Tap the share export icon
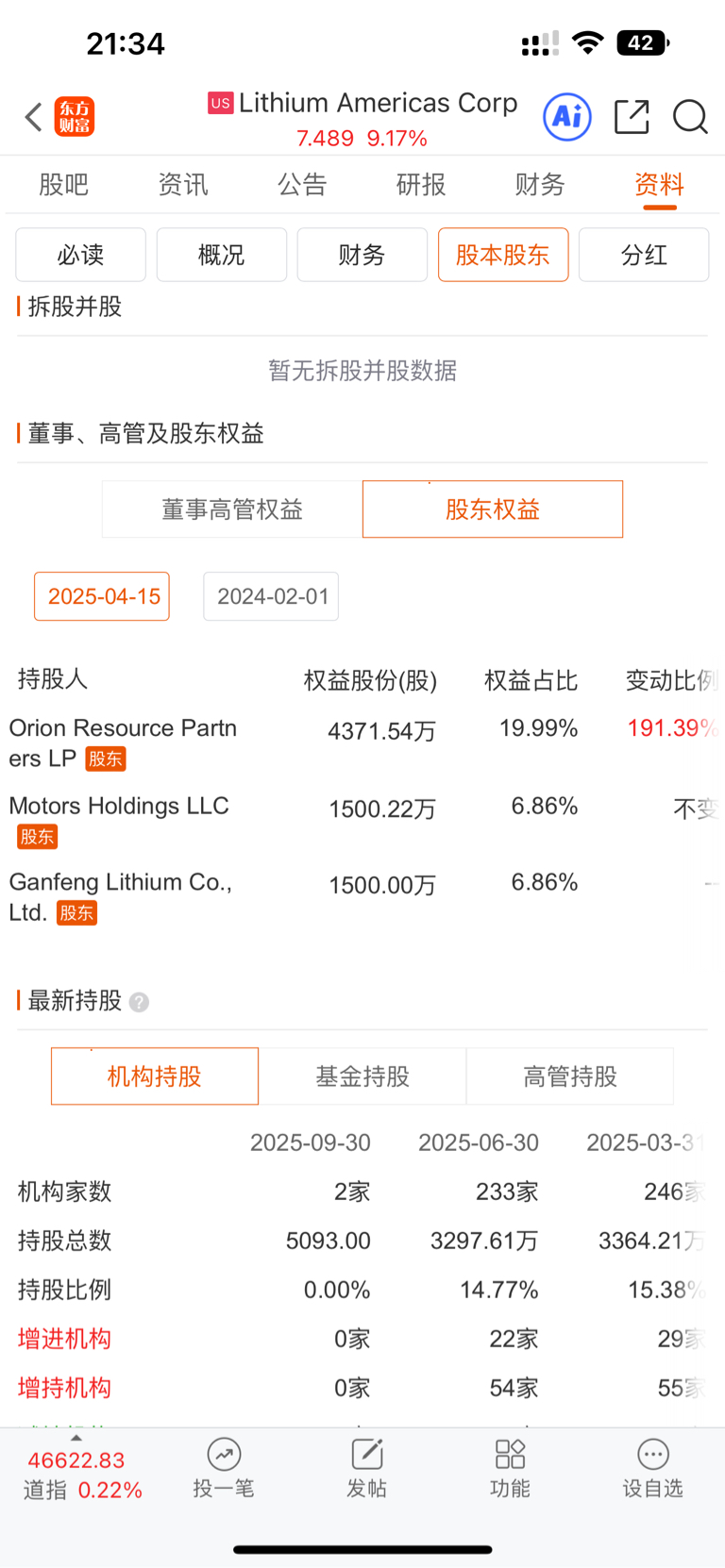 click(x=632, y=117)
